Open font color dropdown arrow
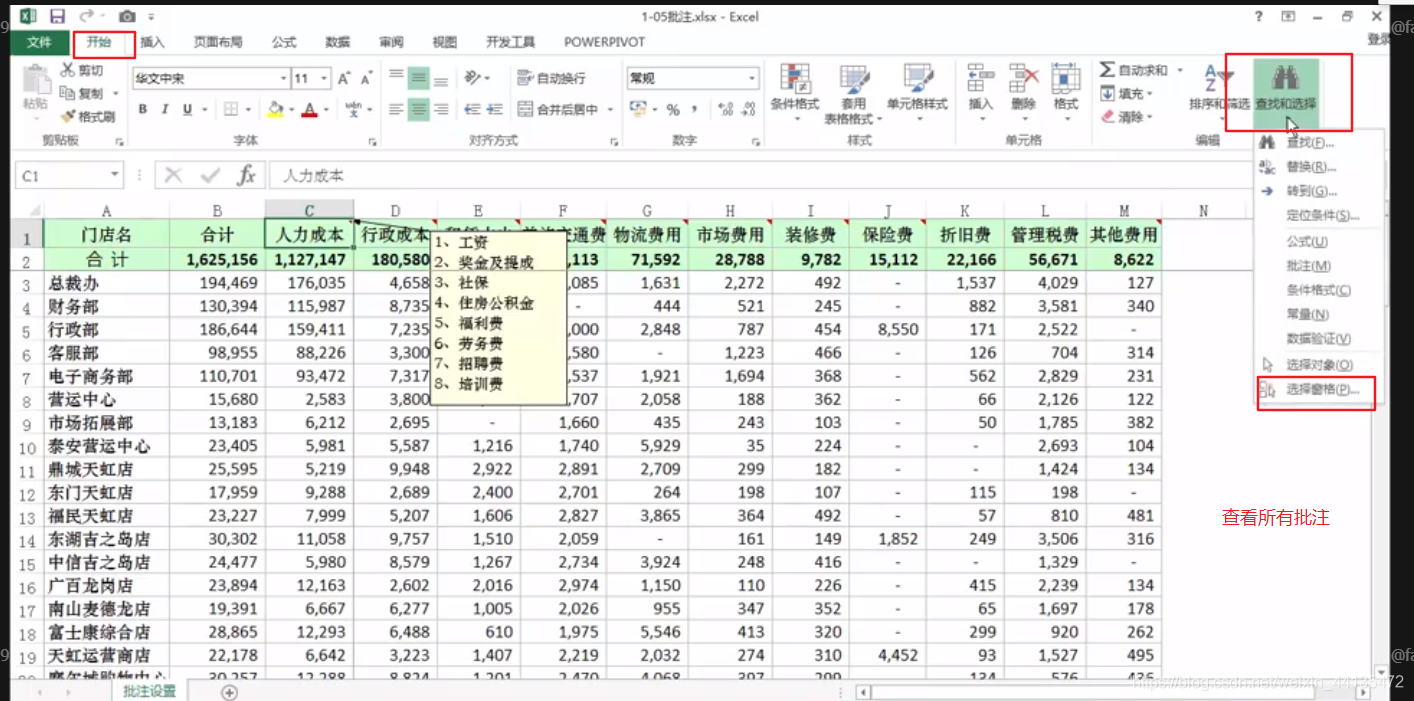 click(x=326, y=109)
